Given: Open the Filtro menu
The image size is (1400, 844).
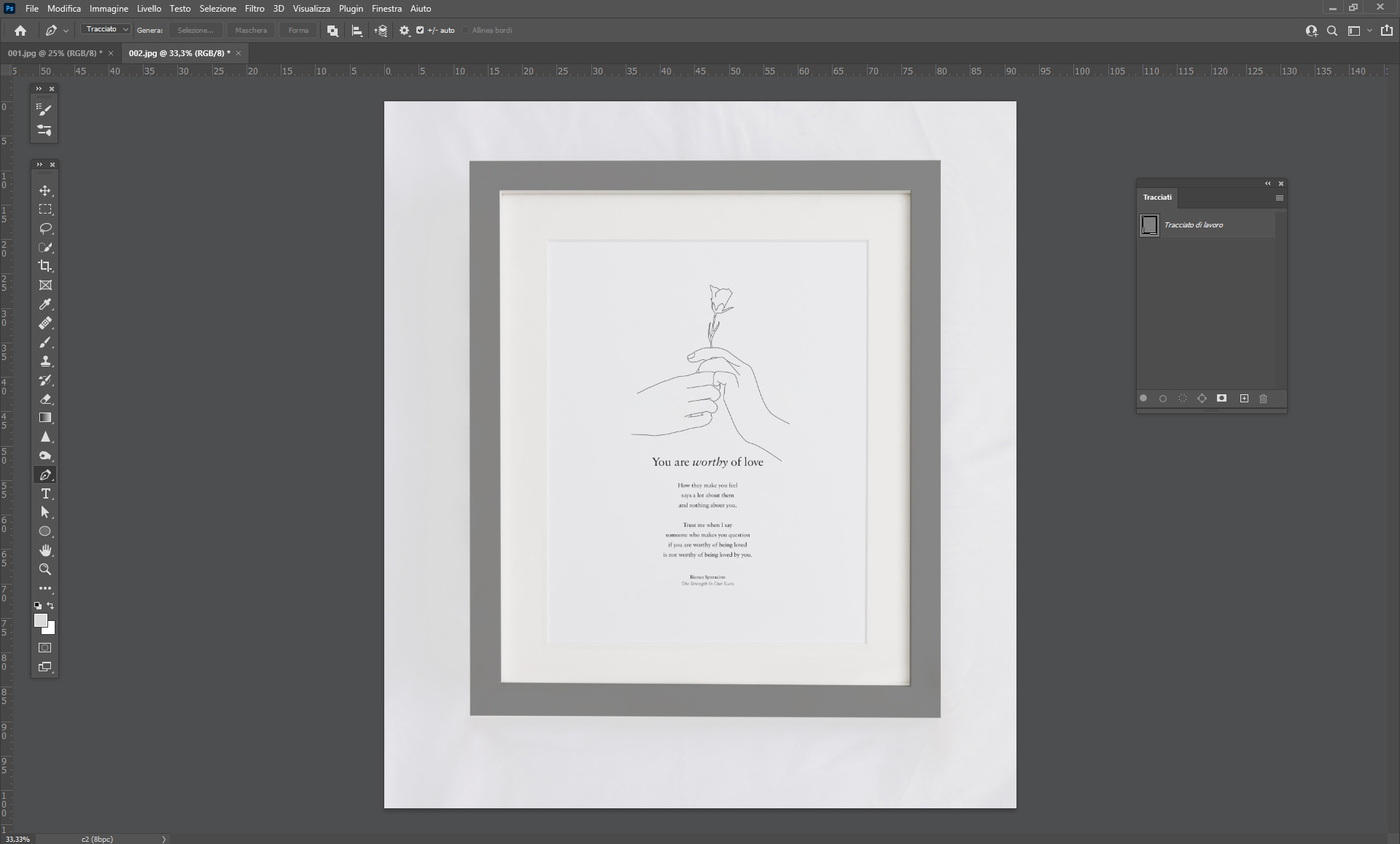Looking at the screenshot, I should click(x=254, y=9).
